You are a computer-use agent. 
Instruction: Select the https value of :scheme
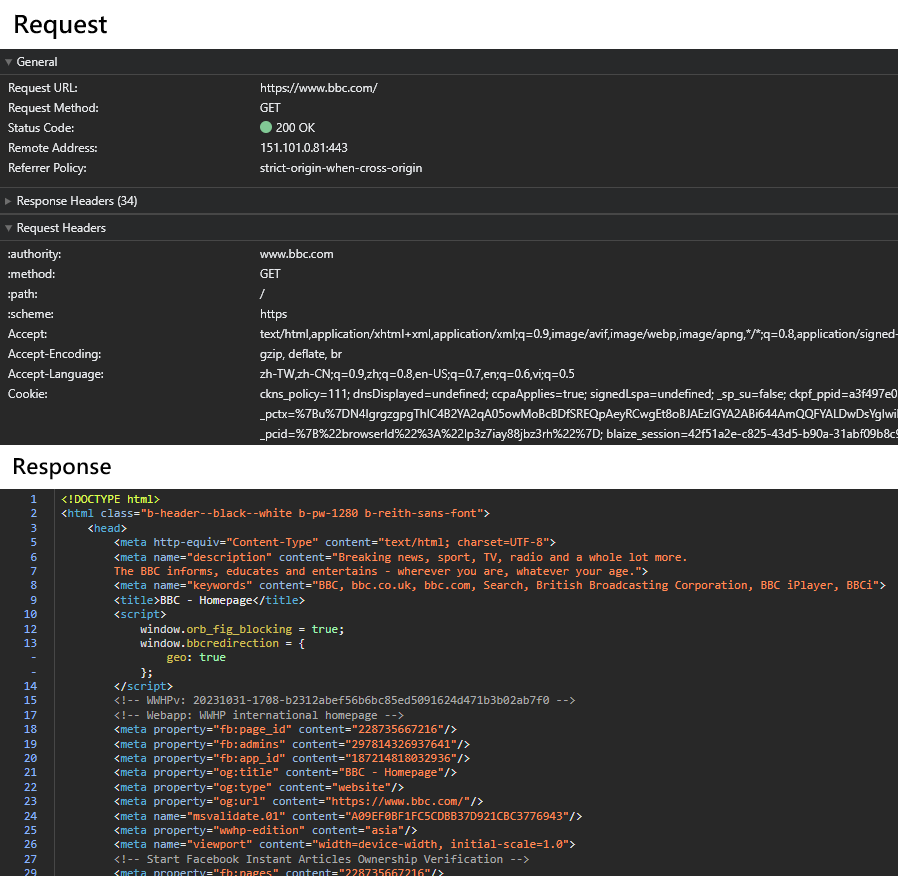[x=273, y=314]
